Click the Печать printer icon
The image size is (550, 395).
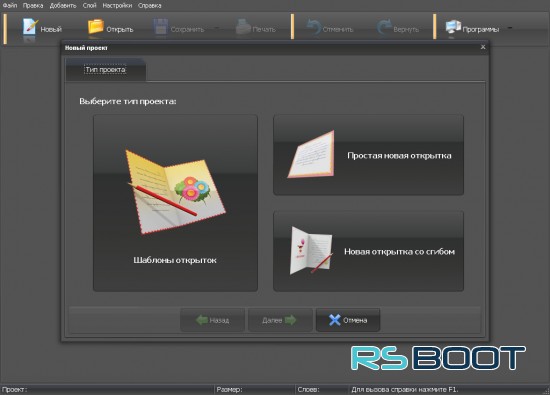[x=243, y=27]
